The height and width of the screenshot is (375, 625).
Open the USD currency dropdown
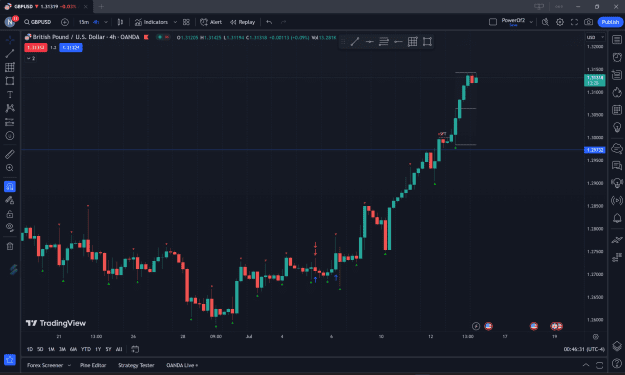pyautogui.click(x=595, y=37)
